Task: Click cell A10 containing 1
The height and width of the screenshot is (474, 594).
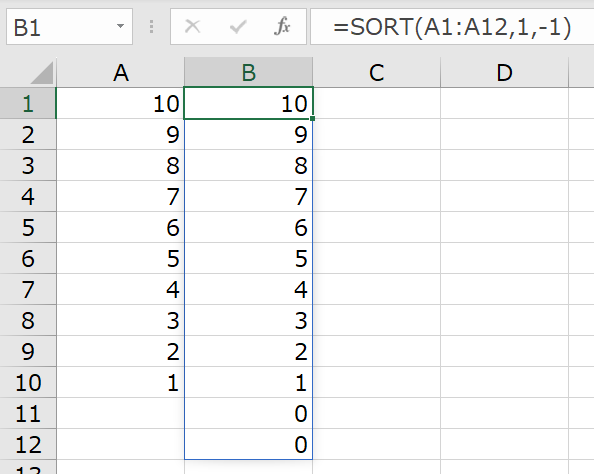Action: pos(120,382)
